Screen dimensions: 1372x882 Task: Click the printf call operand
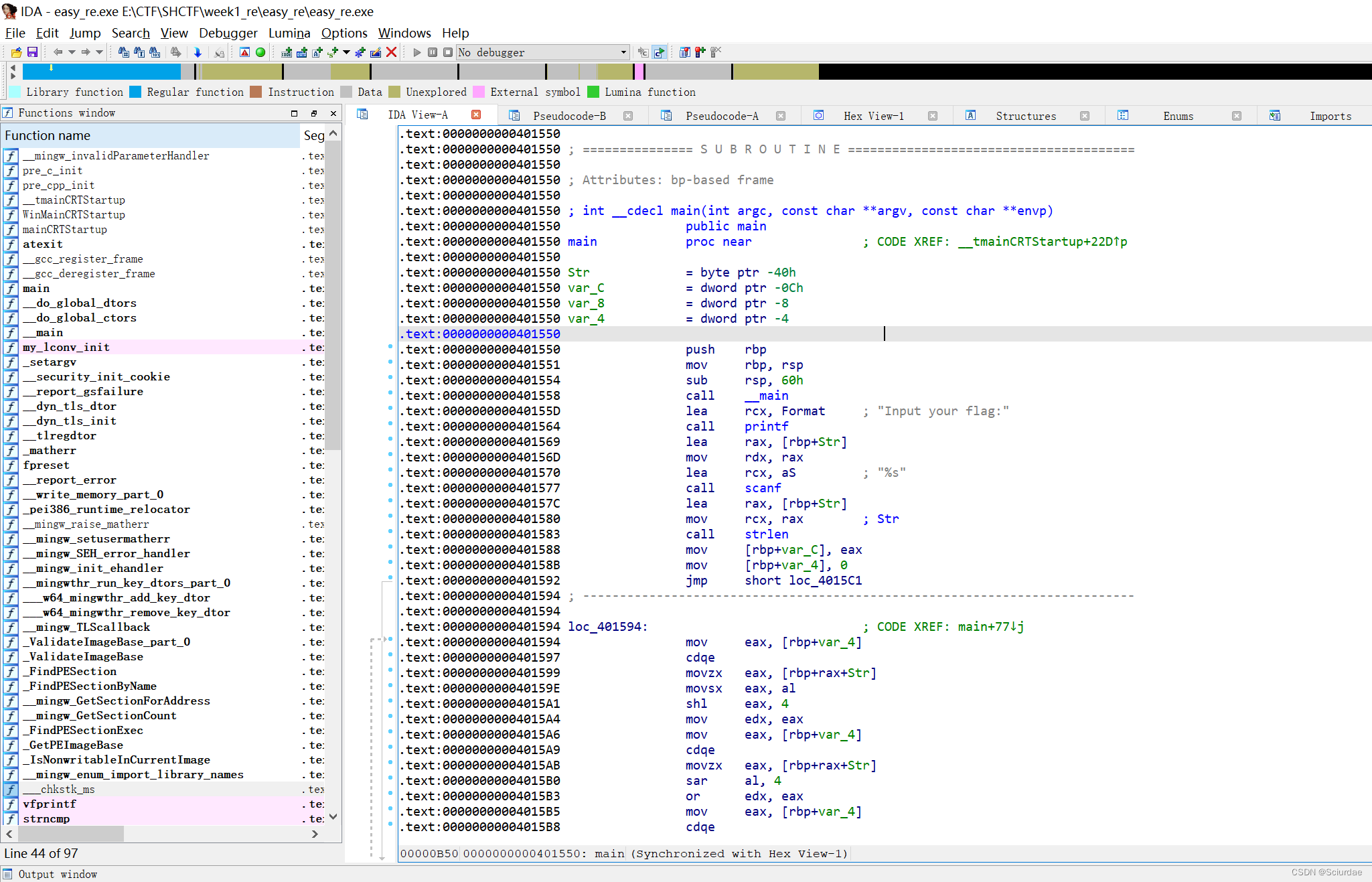[767, 426]
